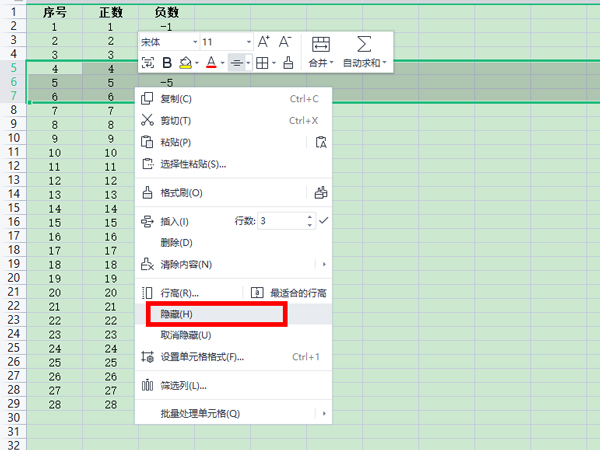Screen dimensions: 600x450
Task: Confirm row insert with the checkmark
Action: 324,220
